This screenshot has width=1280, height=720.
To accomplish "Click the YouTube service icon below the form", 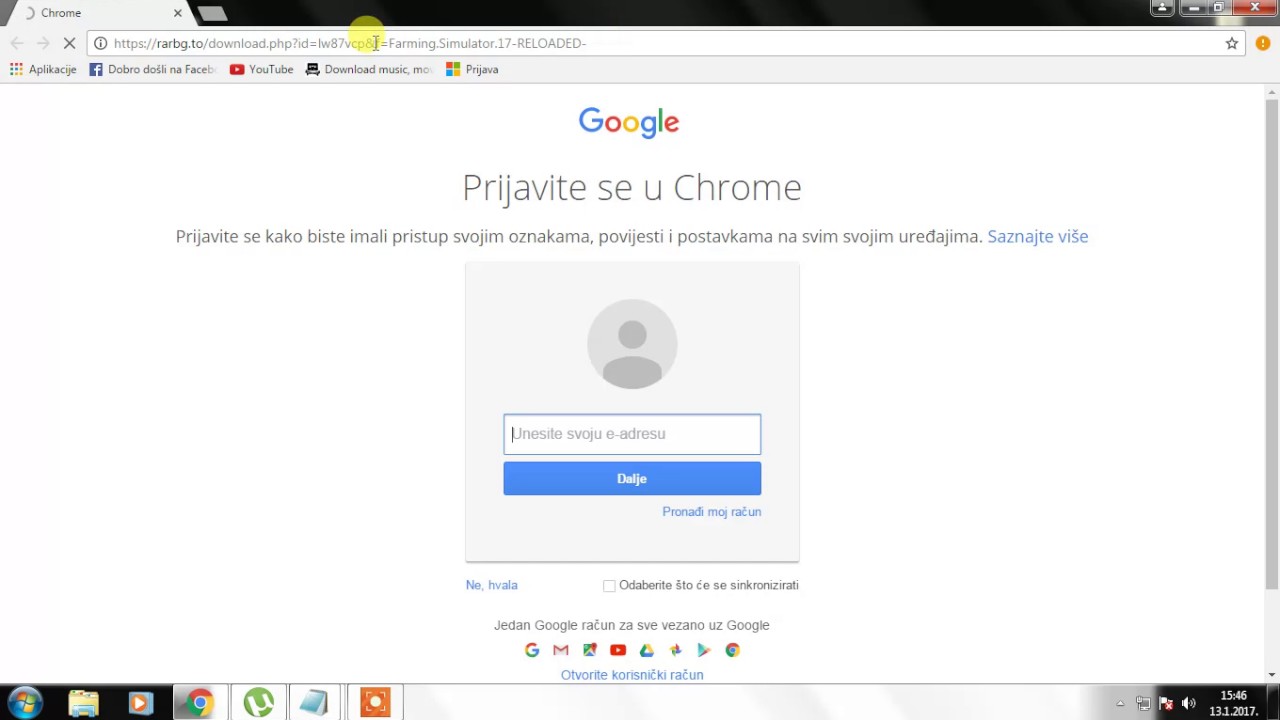I will point(618,650).
